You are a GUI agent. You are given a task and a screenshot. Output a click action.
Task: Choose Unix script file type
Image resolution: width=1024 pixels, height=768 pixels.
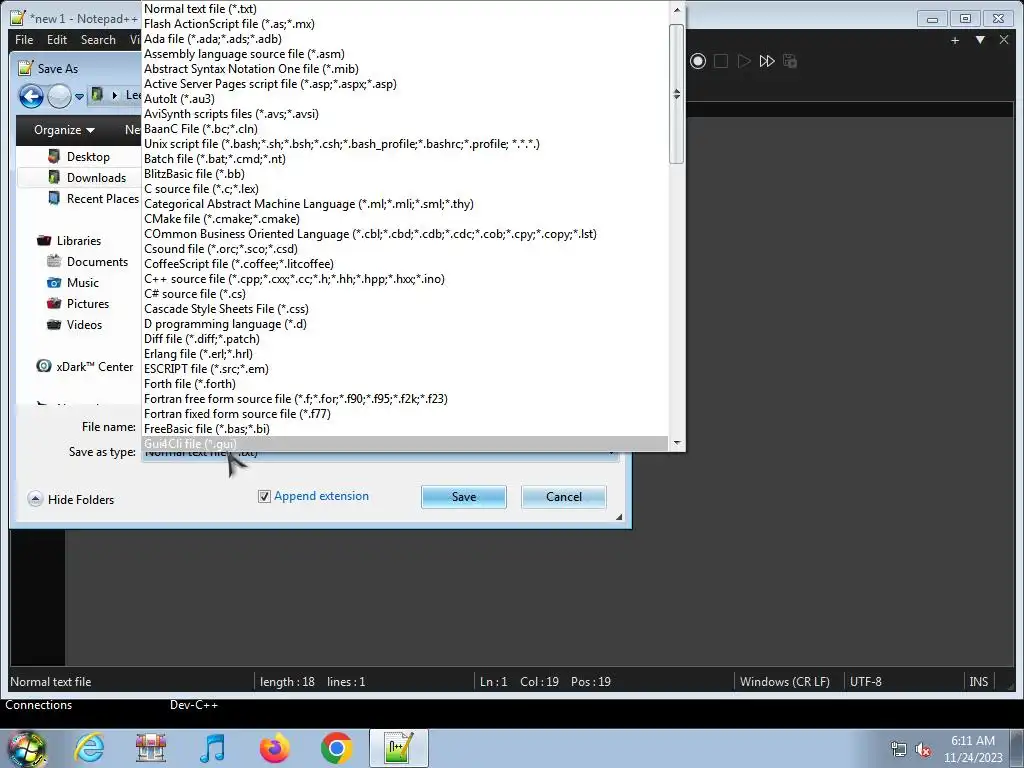(405, 144)
